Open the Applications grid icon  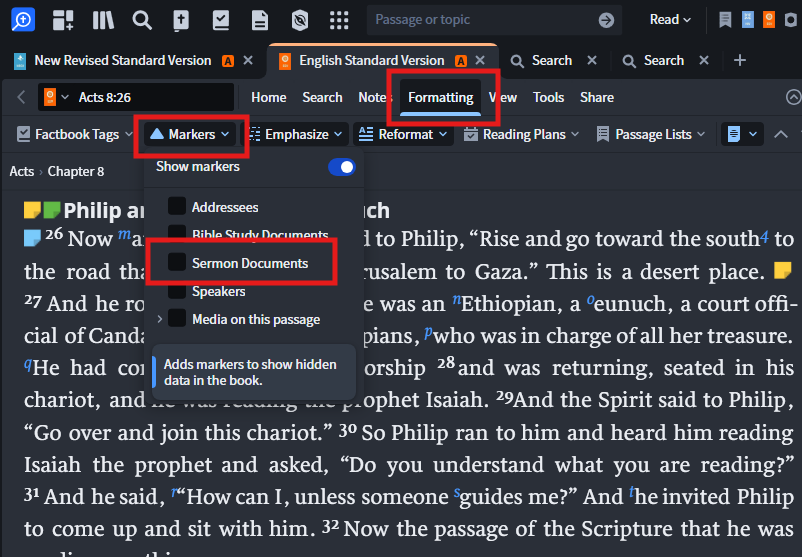[339, 20]
